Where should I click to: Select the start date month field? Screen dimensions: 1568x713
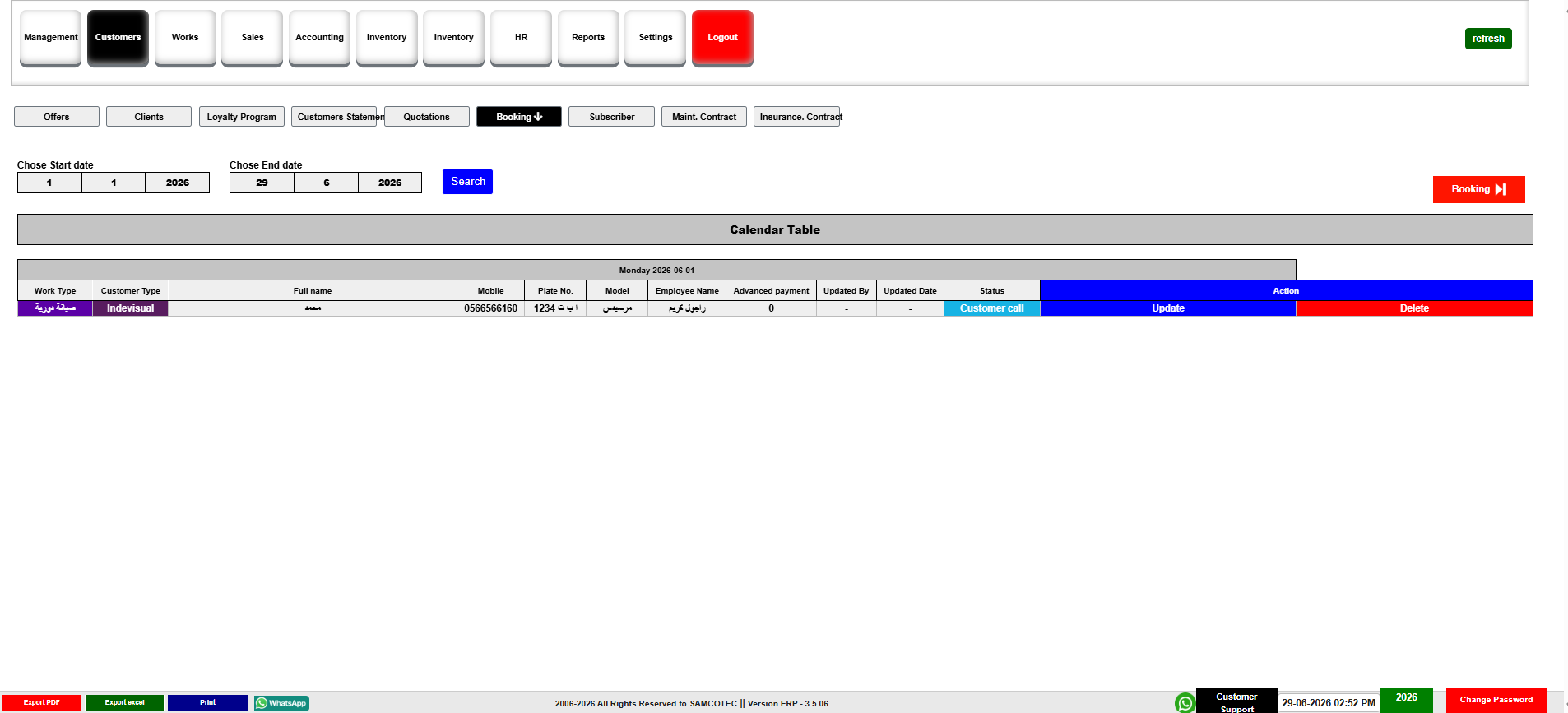click(114, 183)
